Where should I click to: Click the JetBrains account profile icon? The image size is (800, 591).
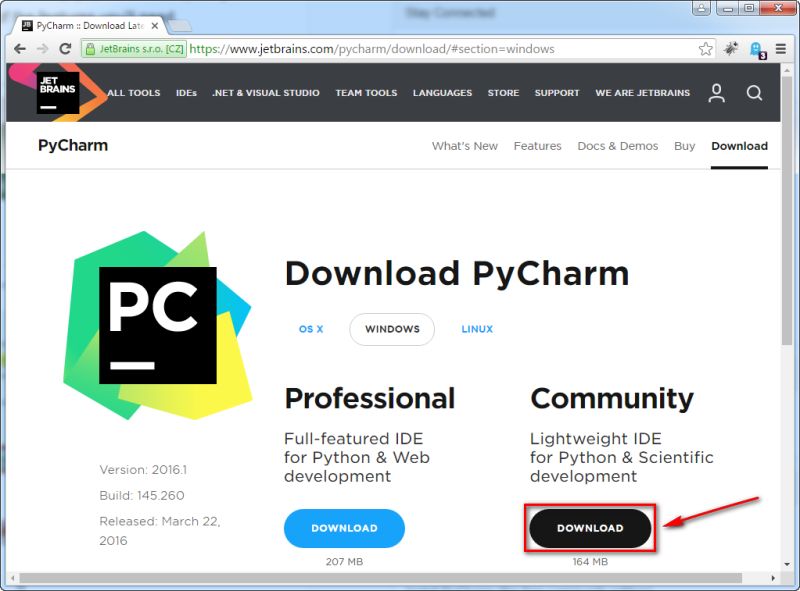click(x=716, y=93)
